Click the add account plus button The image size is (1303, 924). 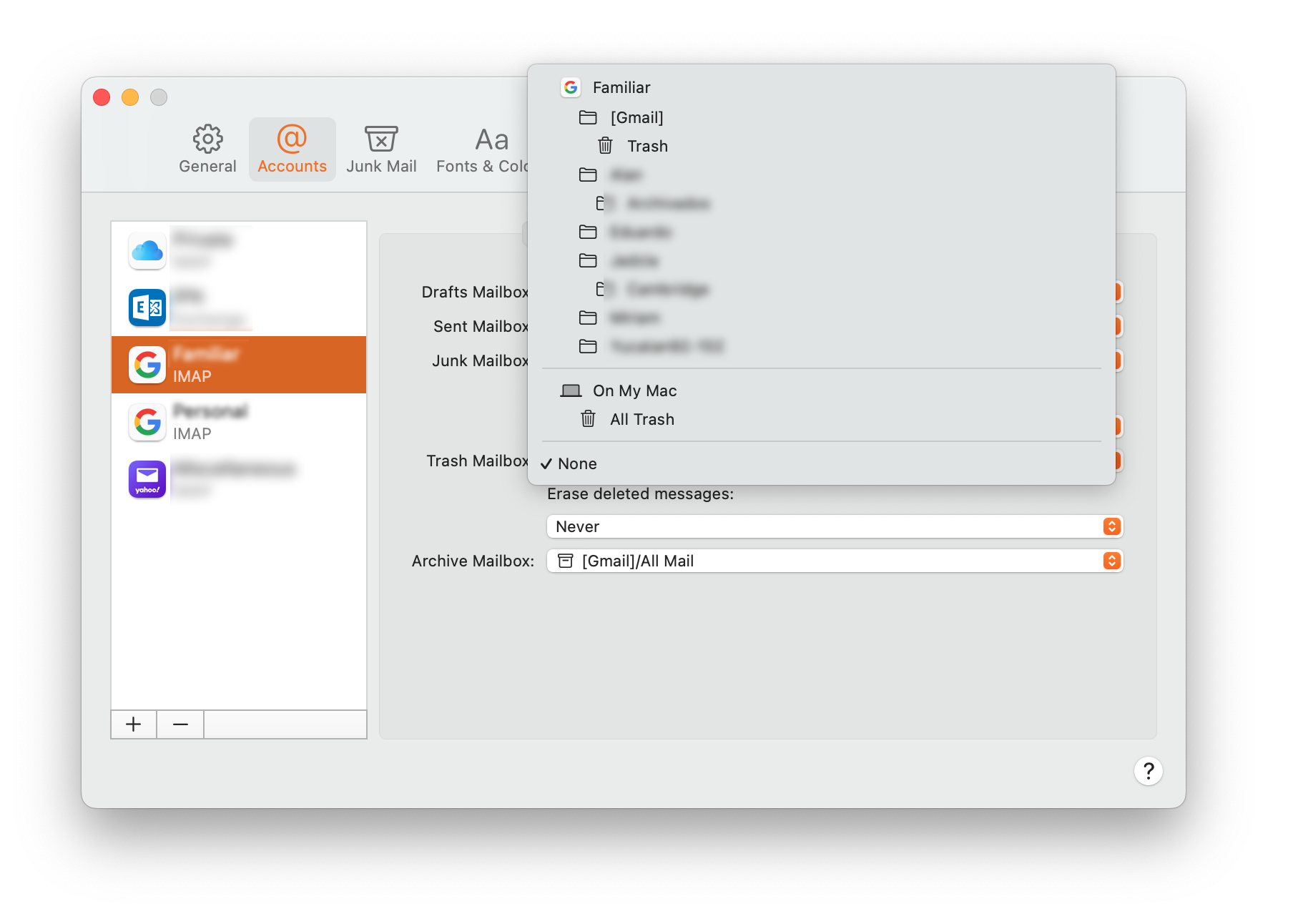pyautogui.click(x=134, y=724)
